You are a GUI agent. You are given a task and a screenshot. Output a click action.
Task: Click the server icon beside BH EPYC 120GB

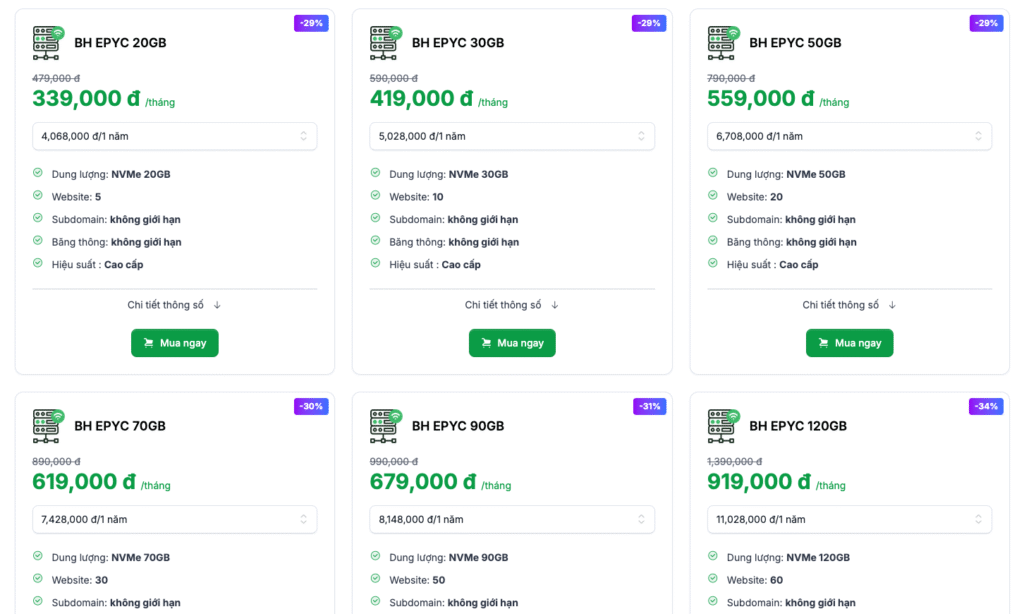click(723, 426)
